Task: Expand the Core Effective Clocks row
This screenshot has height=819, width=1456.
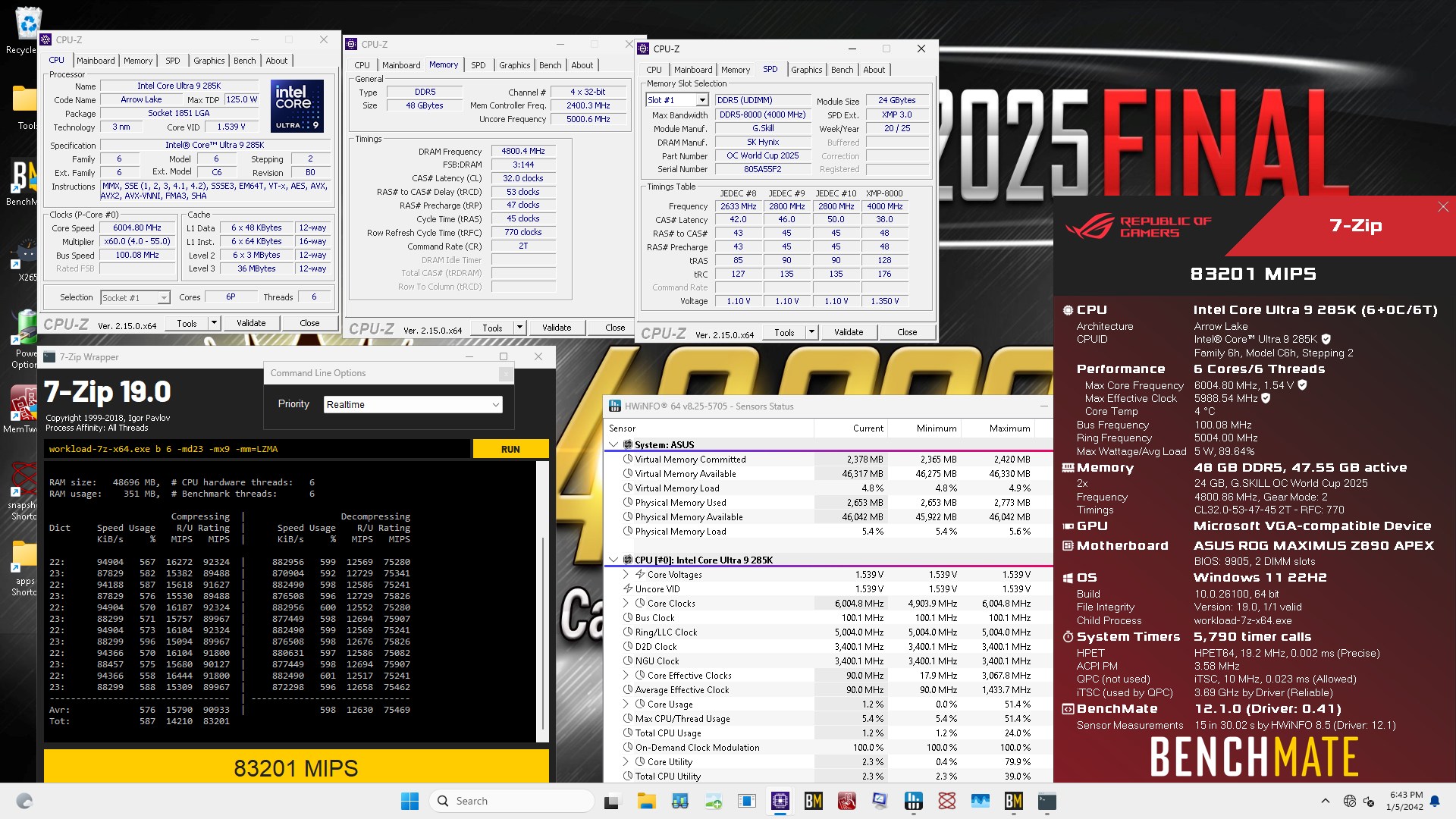Action: point(626,675)
